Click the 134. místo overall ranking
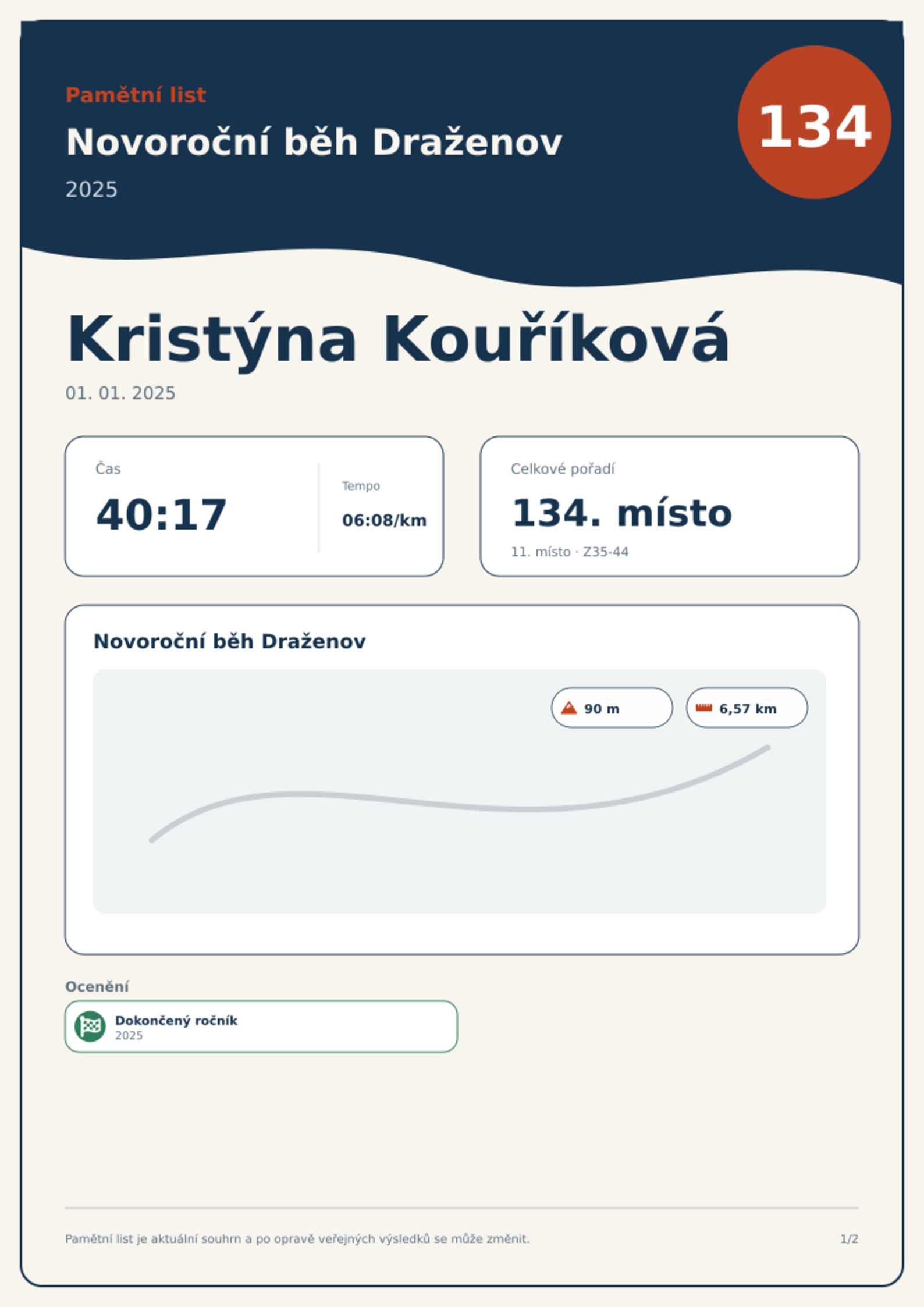924x1307 pixels. pos(621,513)
